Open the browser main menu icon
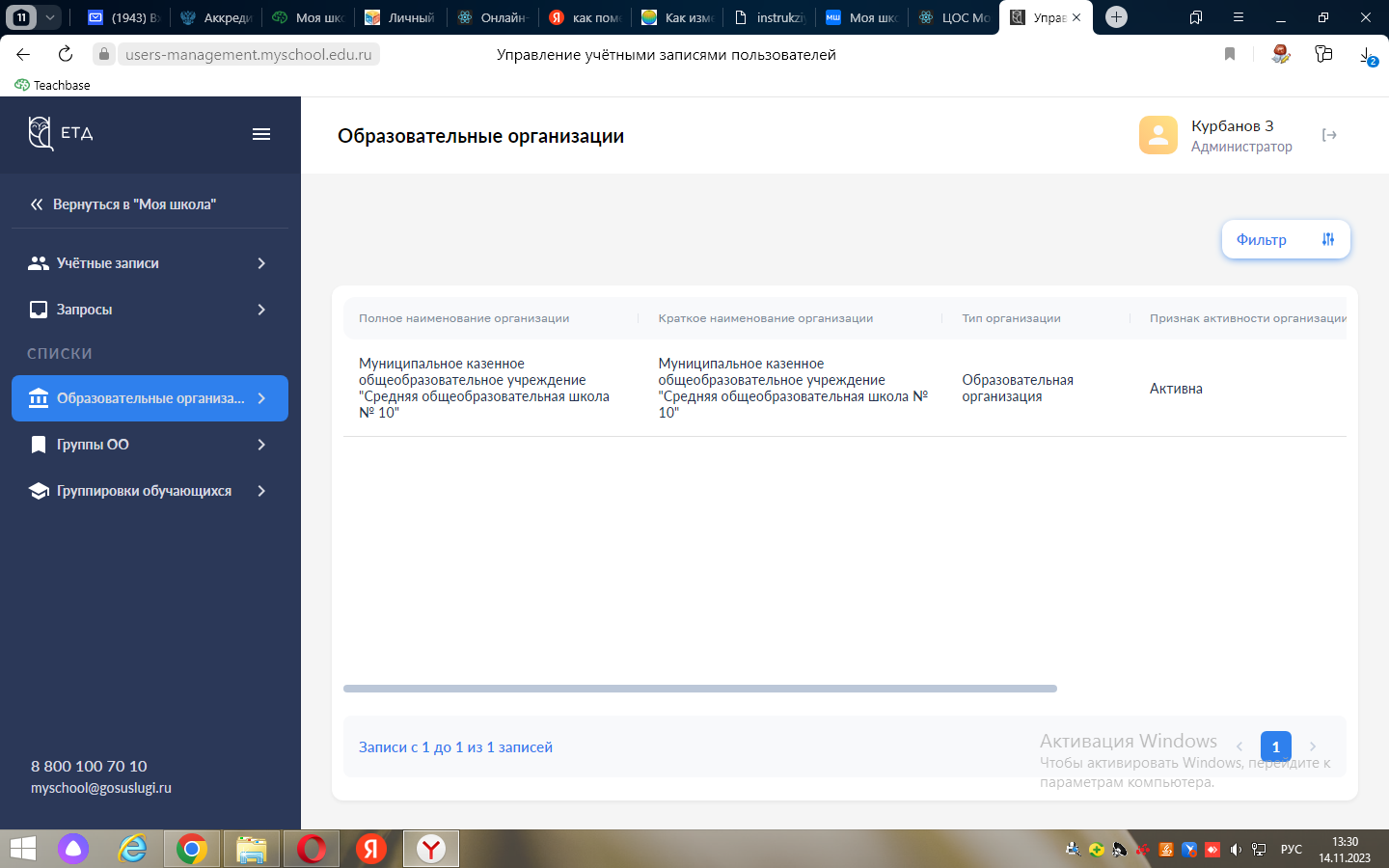Screen dimensions: 1389x868 [1239, 17]
